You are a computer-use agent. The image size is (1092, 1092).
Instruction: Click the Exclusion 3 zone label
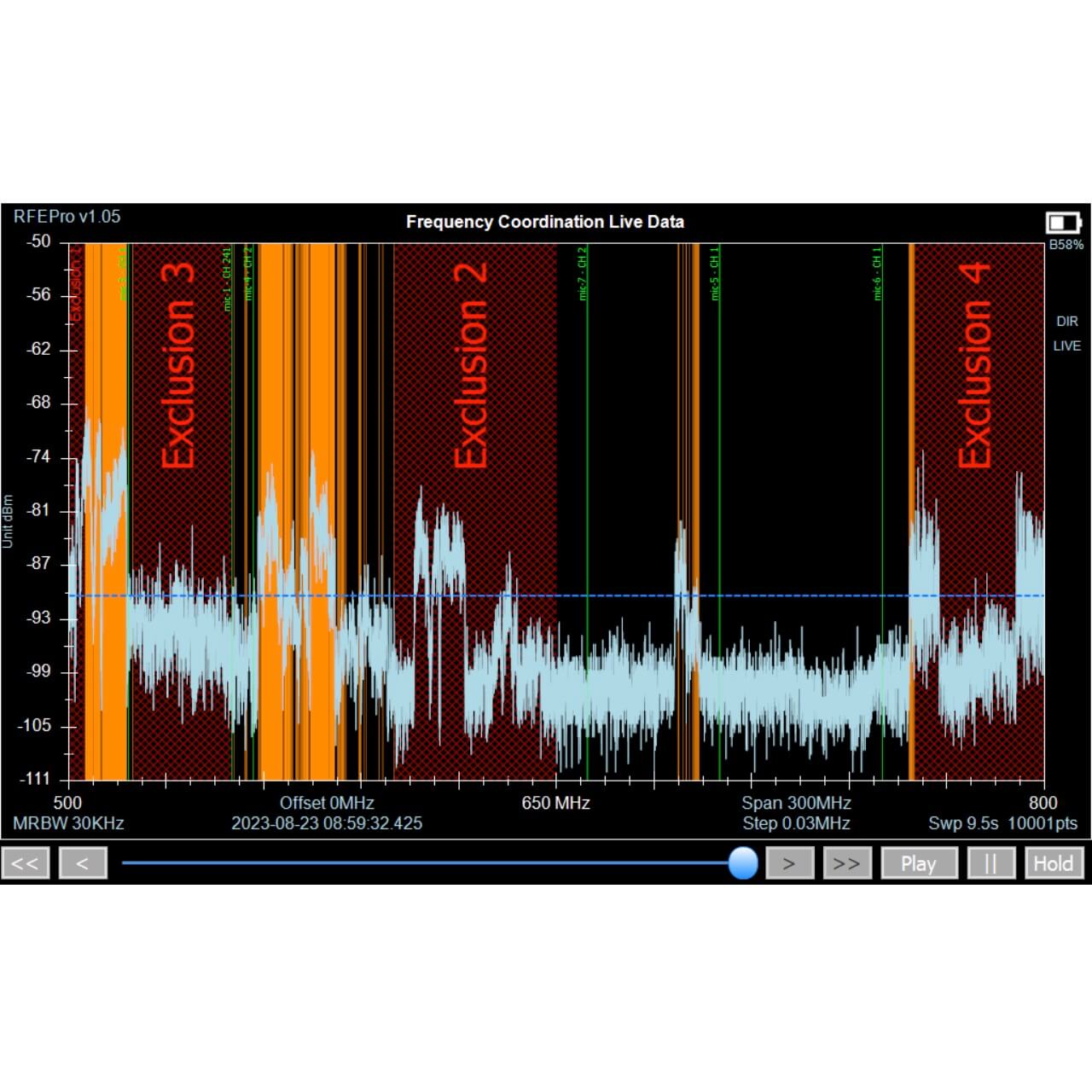(x=178, y=365)
